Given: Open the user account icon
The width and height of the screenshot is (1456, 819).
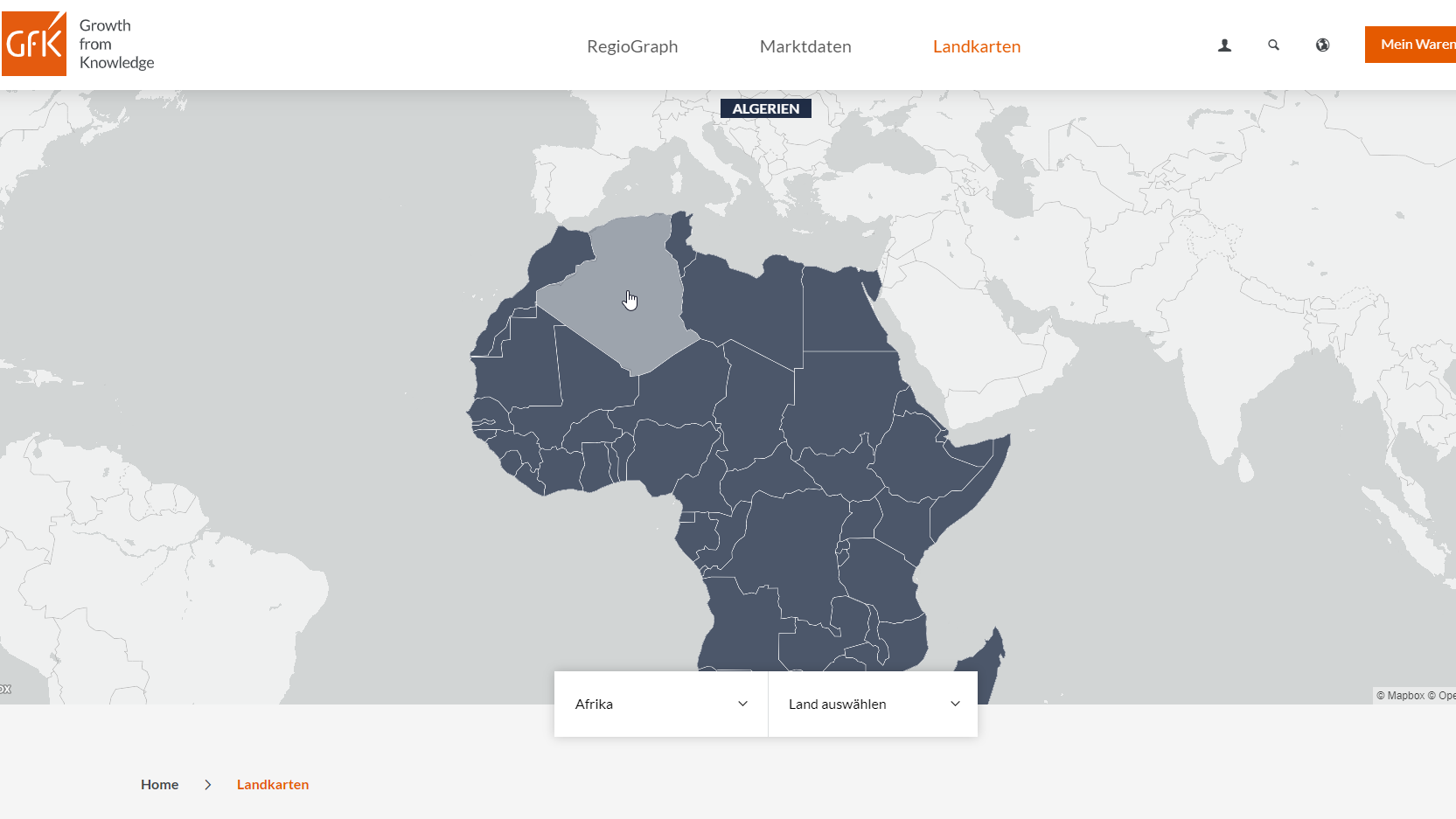Looking at the screenshot, I should (1224, 45).
